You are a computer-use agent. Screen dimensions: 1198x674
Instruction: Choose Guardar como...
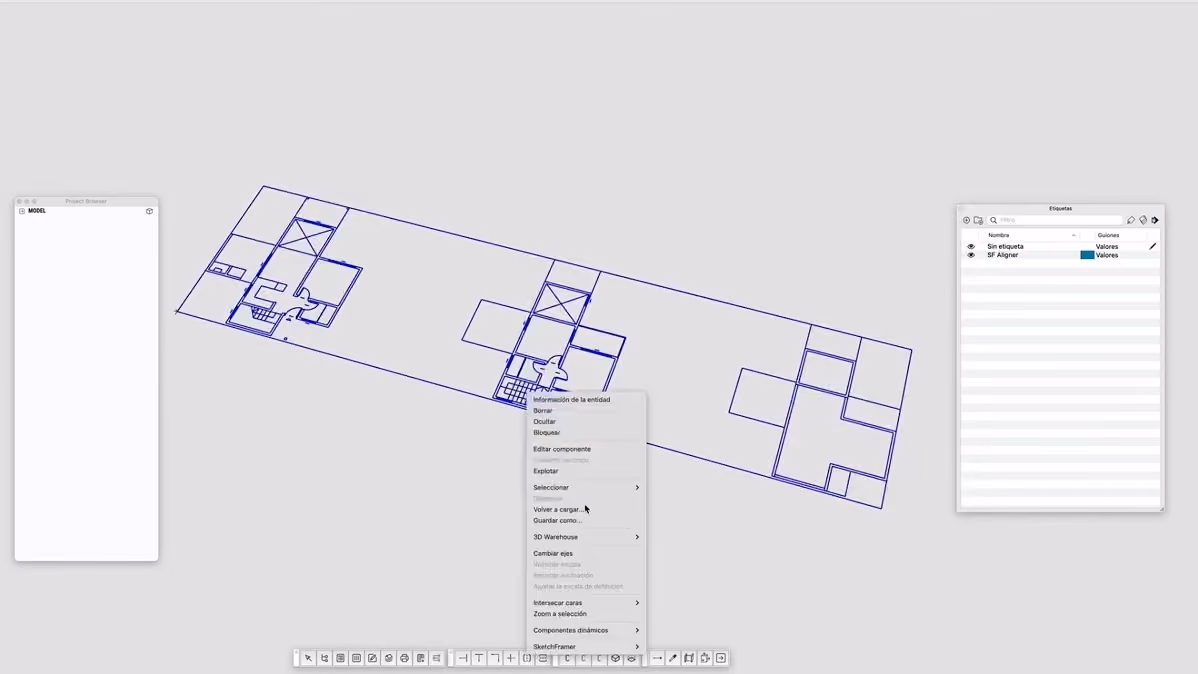(557, 520)
